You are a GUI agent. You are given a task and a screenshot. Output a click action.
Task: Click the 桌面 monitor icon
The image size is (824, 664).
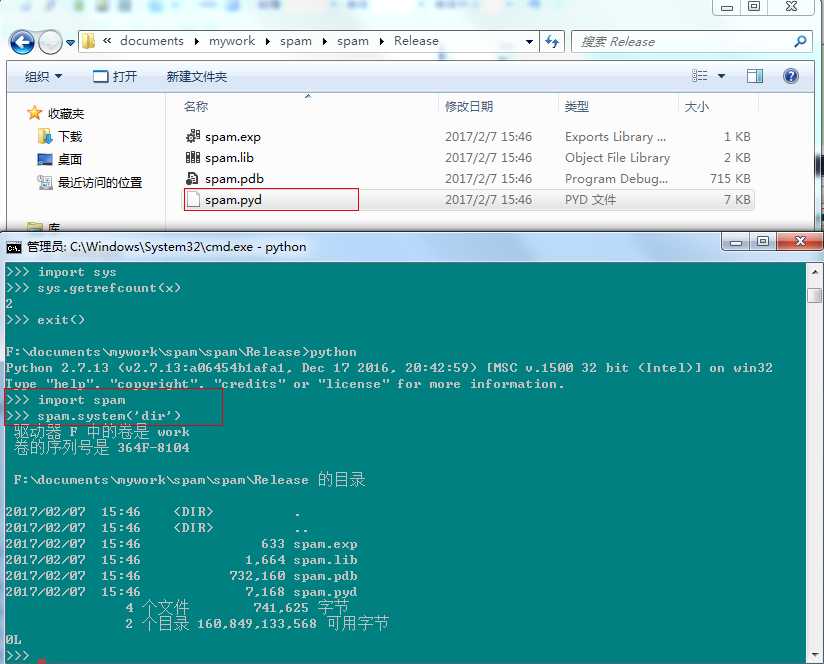[x=45, y=159]
